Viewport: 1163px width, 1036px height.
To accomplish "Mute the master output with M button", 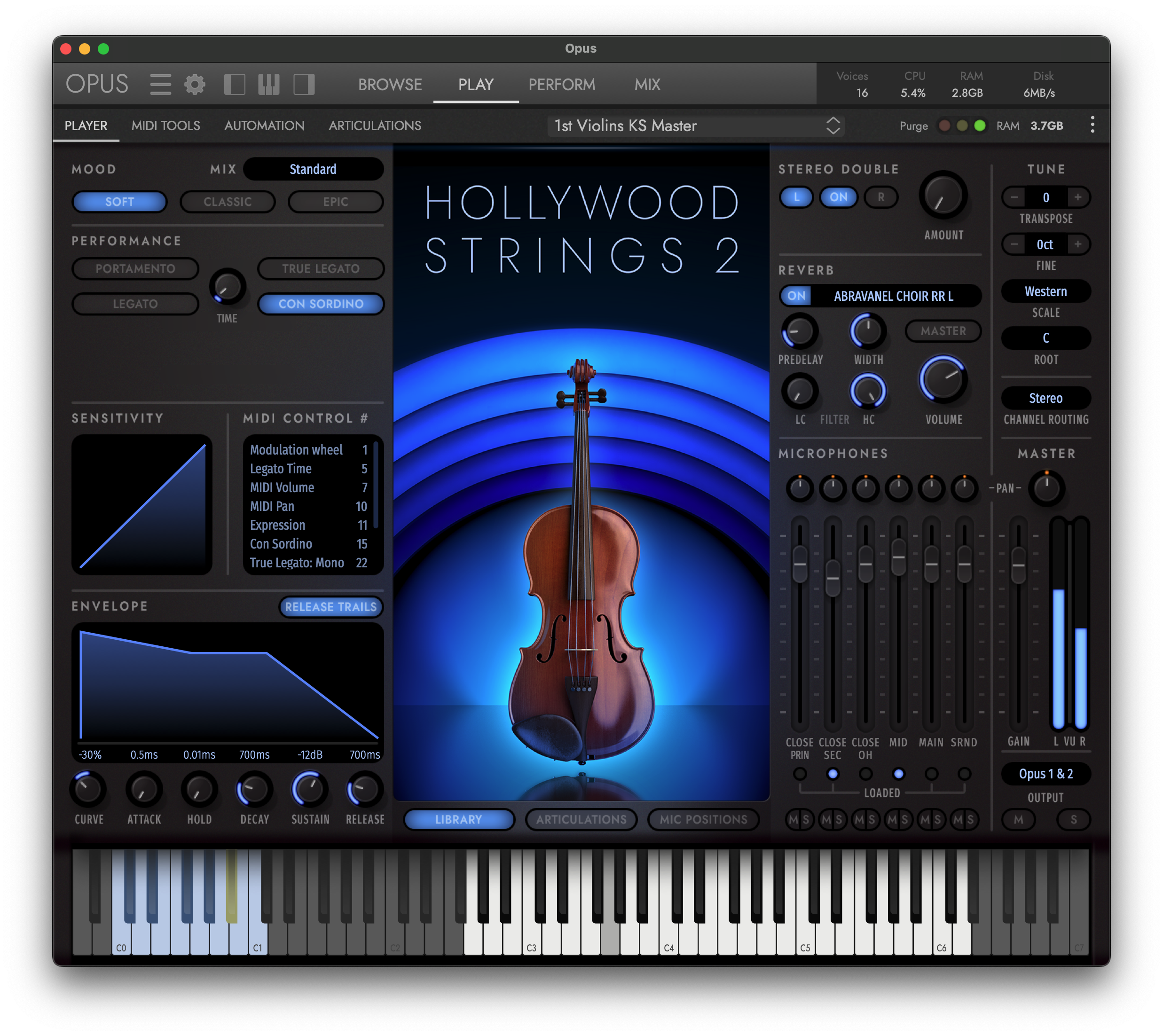I will point(1018,819).
